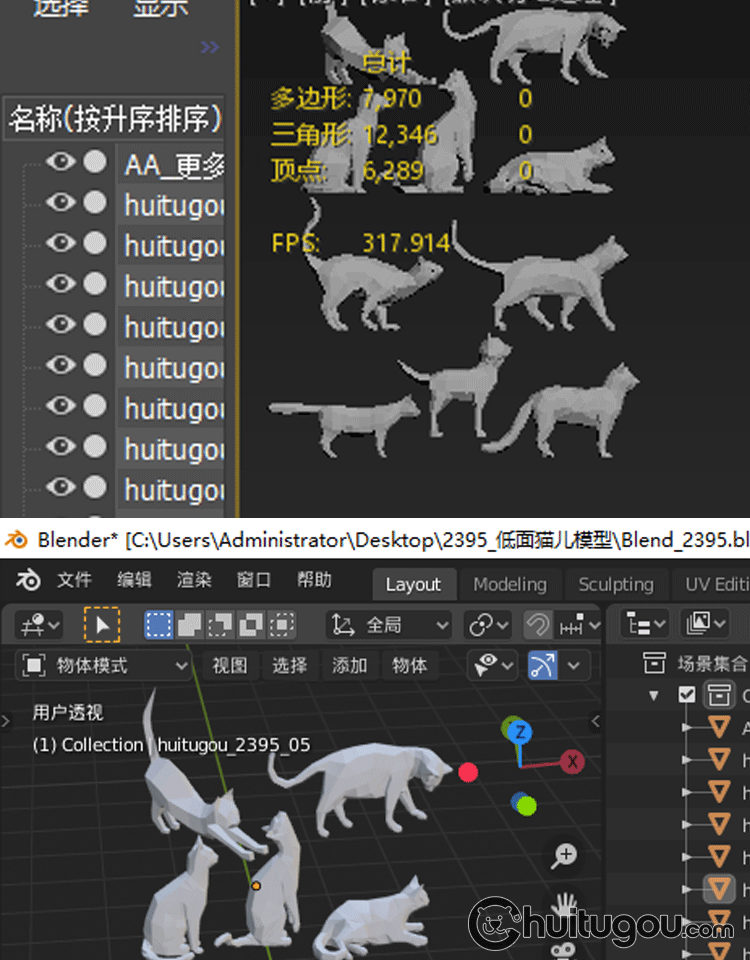Click the Zoom magnifier icon in the viewport
Screen dimensions: 750x960
tap(564, 855)
